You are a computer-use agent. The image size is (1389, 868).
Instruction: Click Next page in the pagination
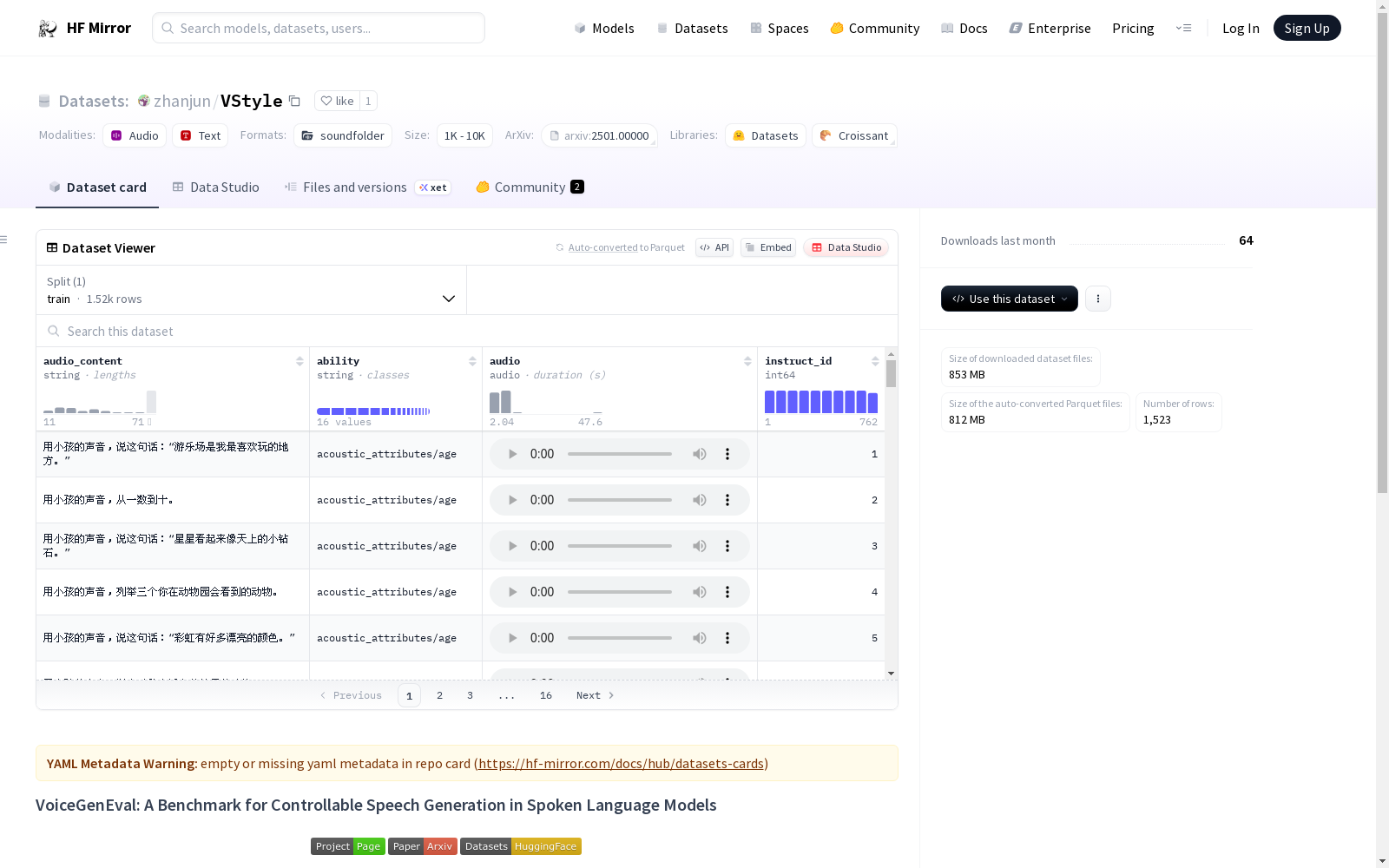tap(596, 695)
